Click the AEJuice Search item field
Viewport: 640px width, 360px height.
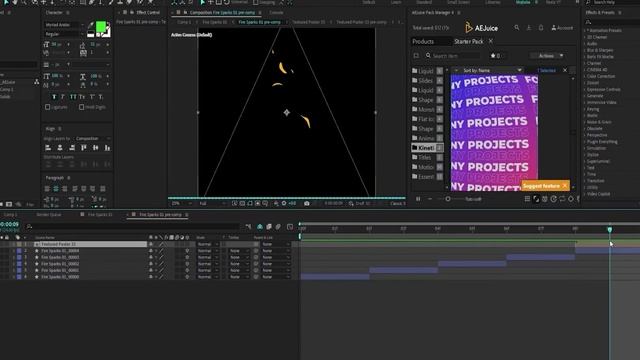tap(452, 56)
